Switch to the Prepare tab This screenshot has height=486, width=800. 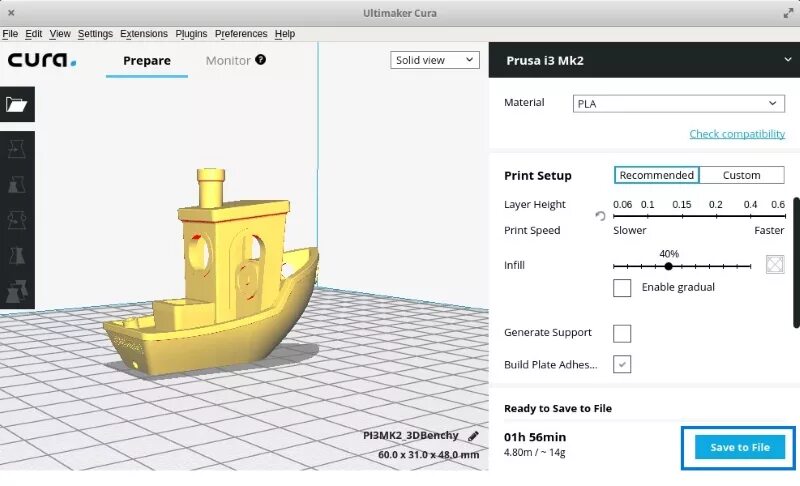click(147, 61)
